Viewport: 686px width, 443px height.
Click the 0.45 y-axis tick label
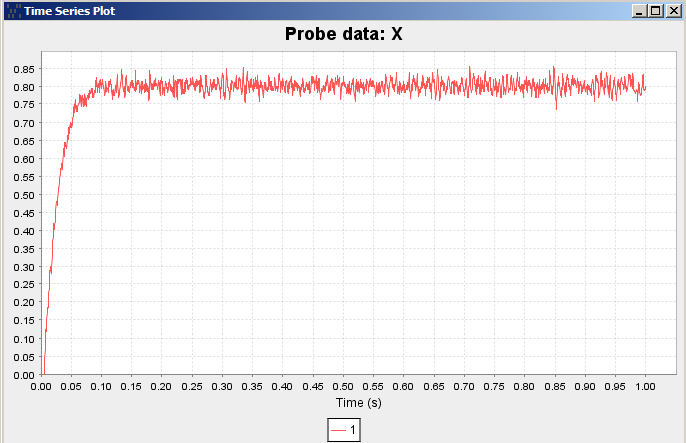24,213
